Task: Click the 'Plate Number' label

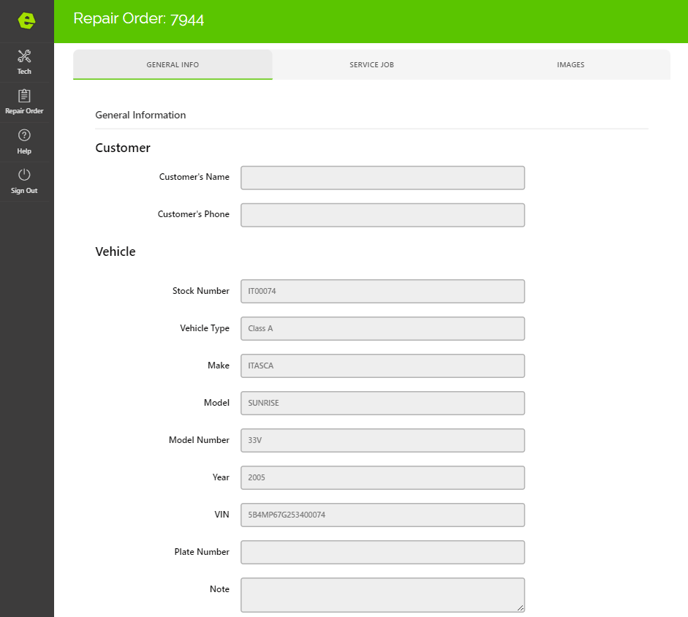Action: click(201, 552)
